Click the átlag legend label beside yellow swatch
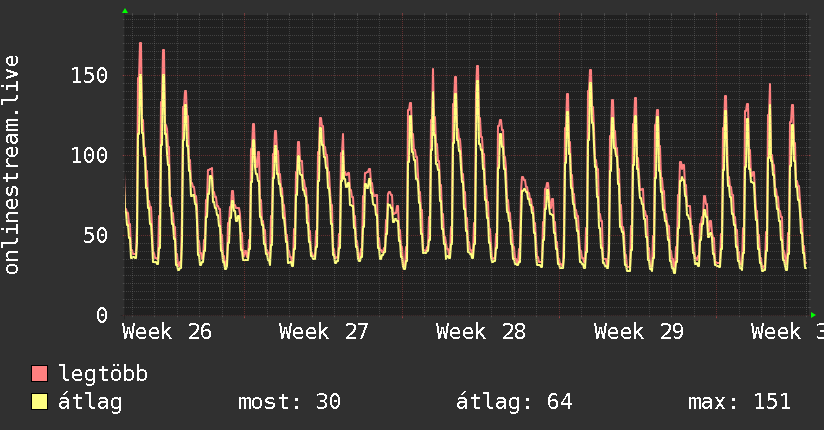The height and width of the screenshot is (430, 824). pyautogui.click(x=90, y=402)
